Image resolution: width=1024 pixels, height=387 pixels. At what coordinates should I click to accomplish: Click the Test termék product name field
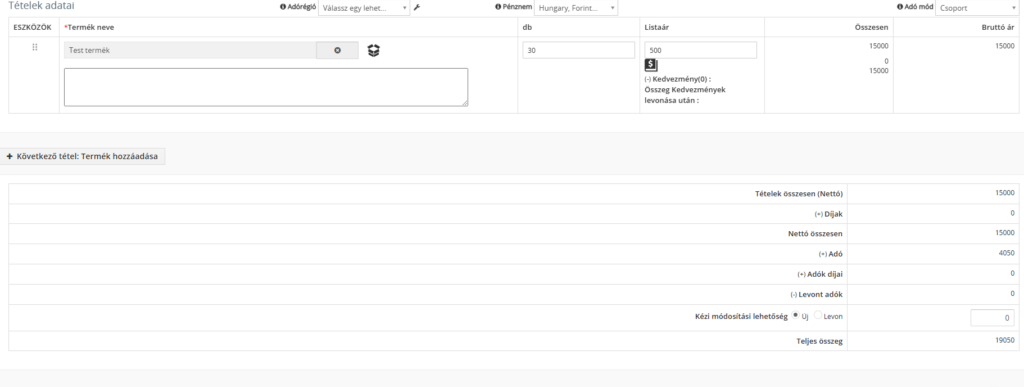point(190,50)
